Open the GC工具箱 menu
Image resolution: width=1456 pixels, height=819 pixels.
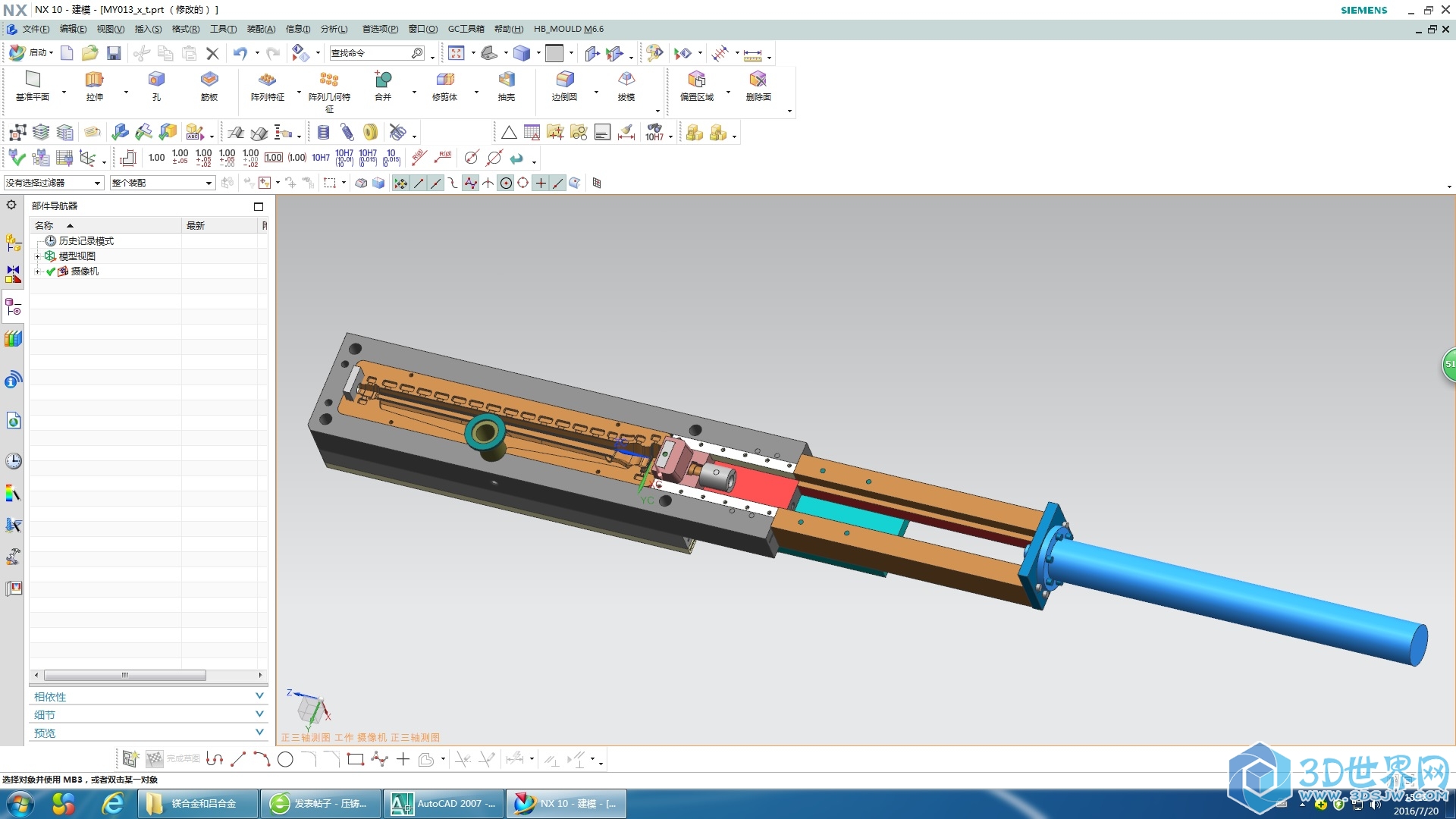click(466, 29)
